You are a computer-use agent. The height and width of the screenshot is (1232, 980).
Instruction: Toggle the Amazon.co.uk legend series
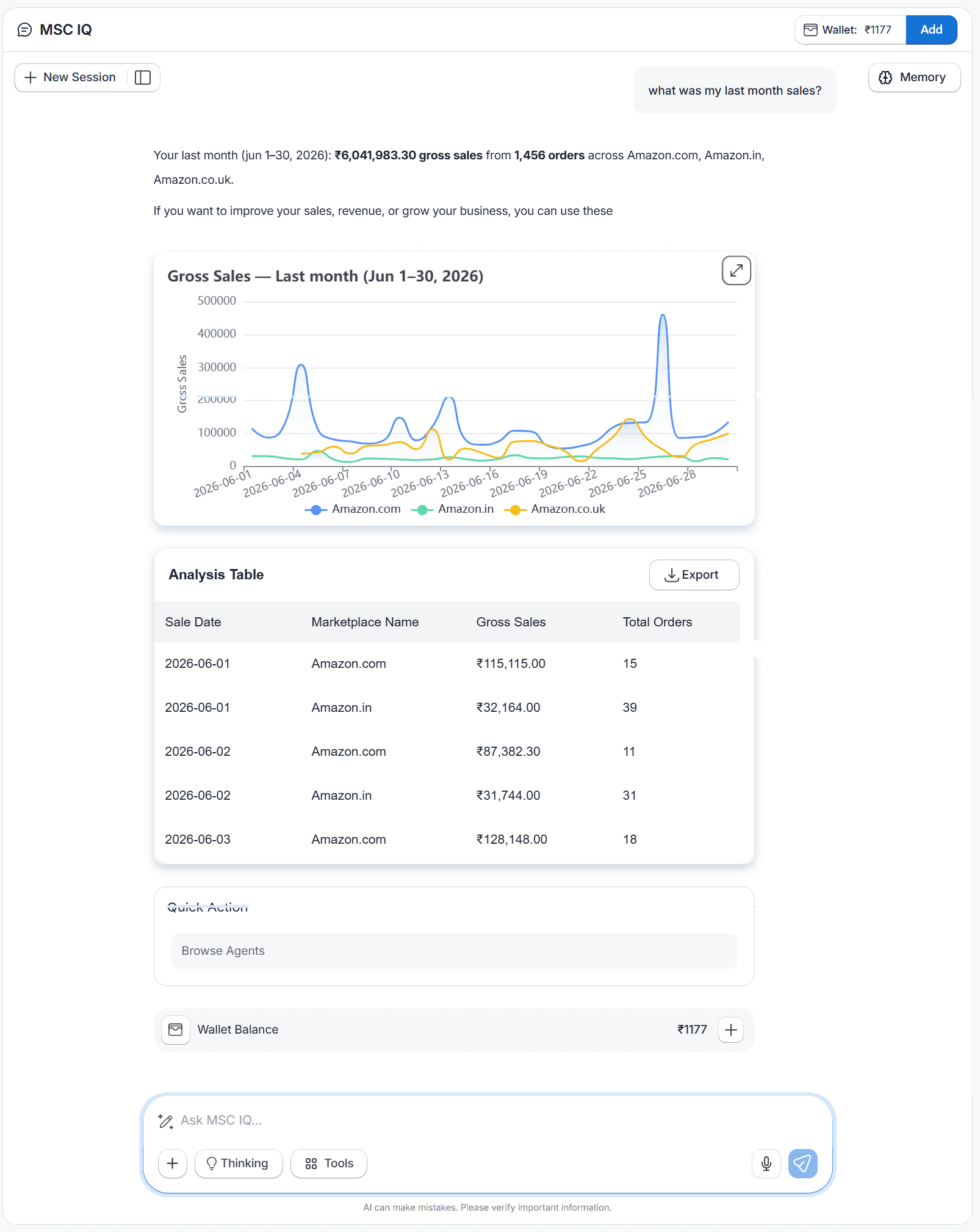555,509
